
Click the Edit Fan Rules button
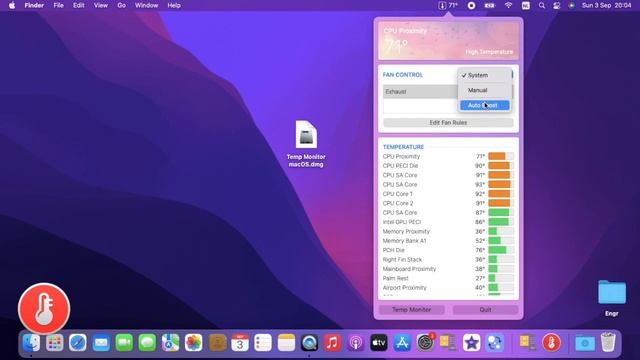pyautogui.click(x=448, y=122)
